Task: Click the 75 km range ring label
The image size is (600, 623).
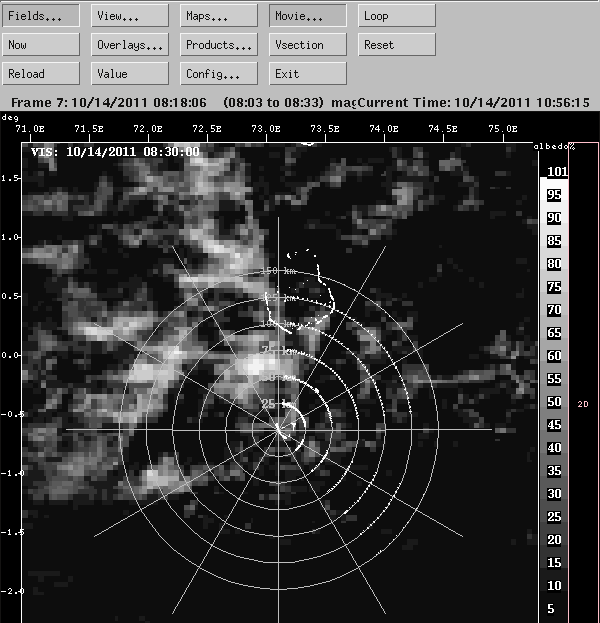Action: (279, 350)
